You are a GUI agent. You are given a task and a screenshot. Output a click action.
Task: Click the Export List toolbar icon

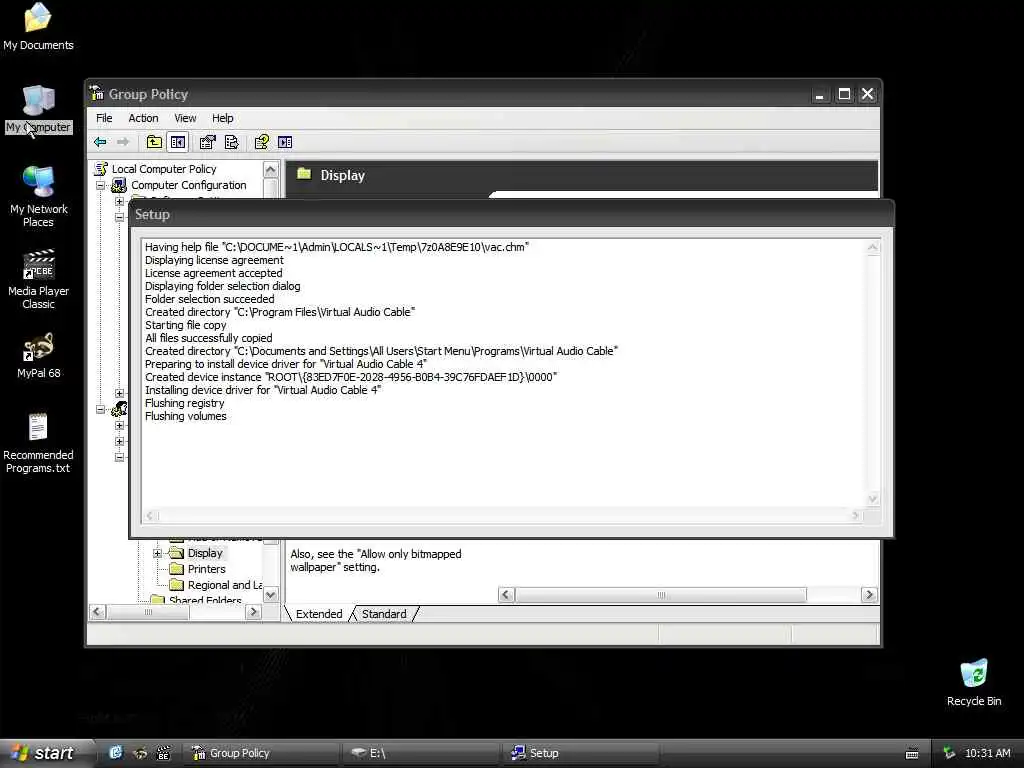coord(232,142)
